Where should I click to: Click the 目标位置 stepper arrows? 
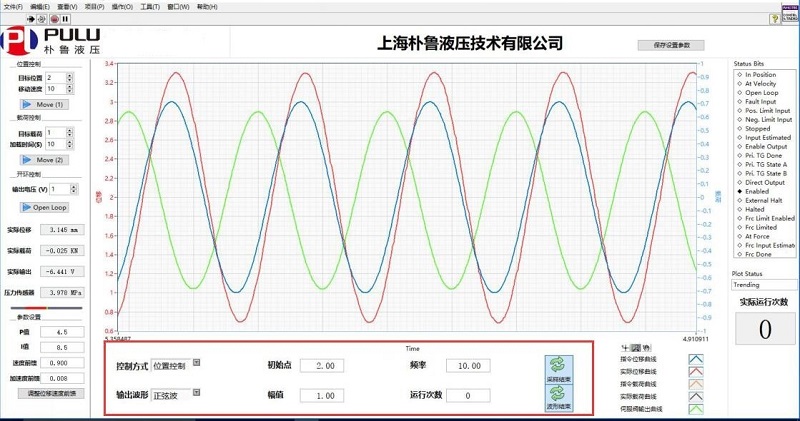coord(69,78)
